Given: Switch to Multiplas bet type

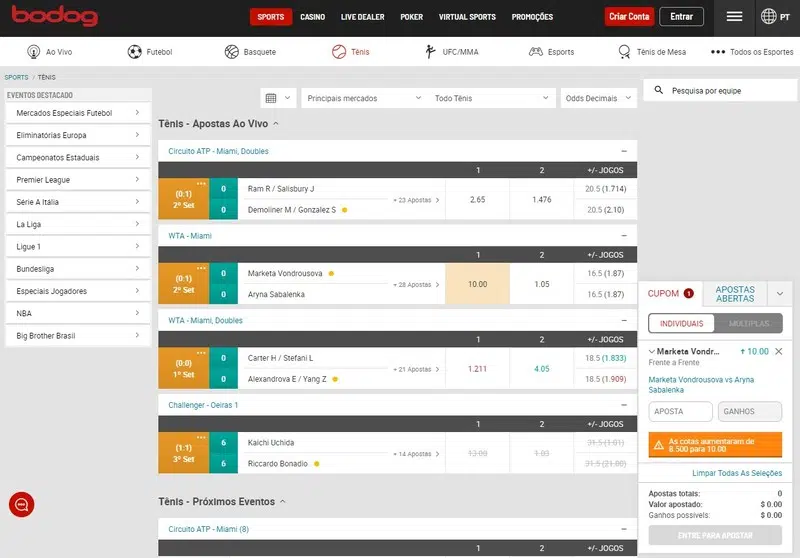Looking at the screenshot, I should click(748, 324).
